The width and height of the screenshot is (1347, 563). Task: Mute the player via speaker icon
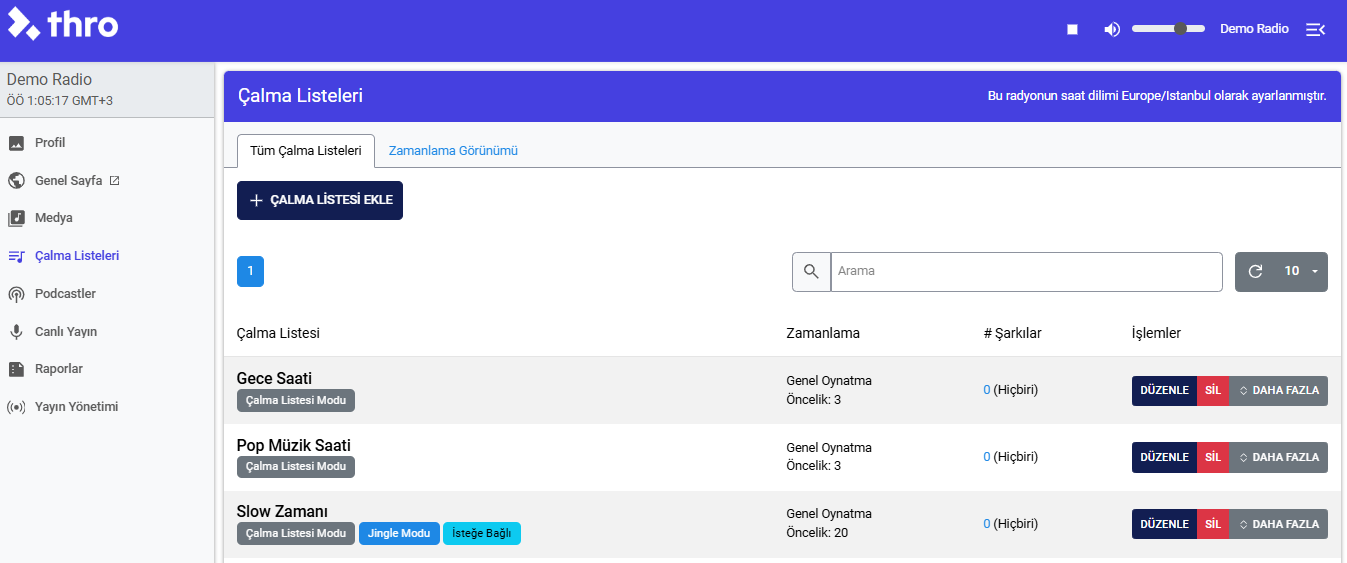(x=1112, y=30)
